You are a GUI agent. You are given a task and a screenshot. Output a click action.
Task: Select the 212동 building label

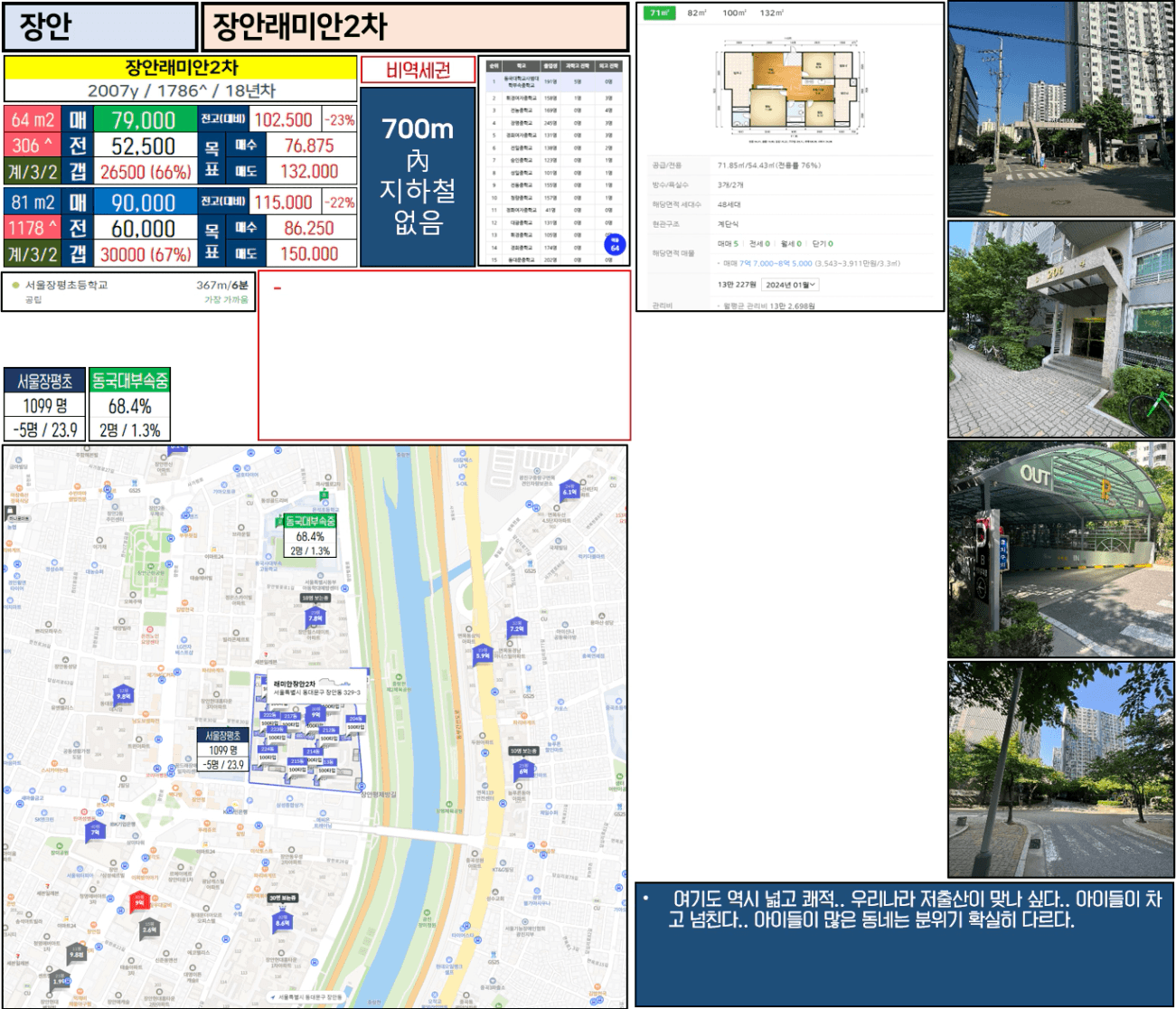tap(329, 730)
